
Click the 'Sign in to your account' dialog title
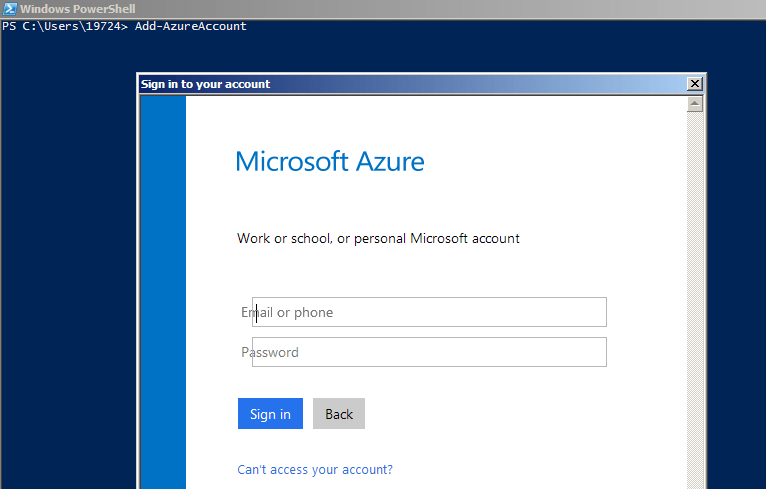coord(205,84)
